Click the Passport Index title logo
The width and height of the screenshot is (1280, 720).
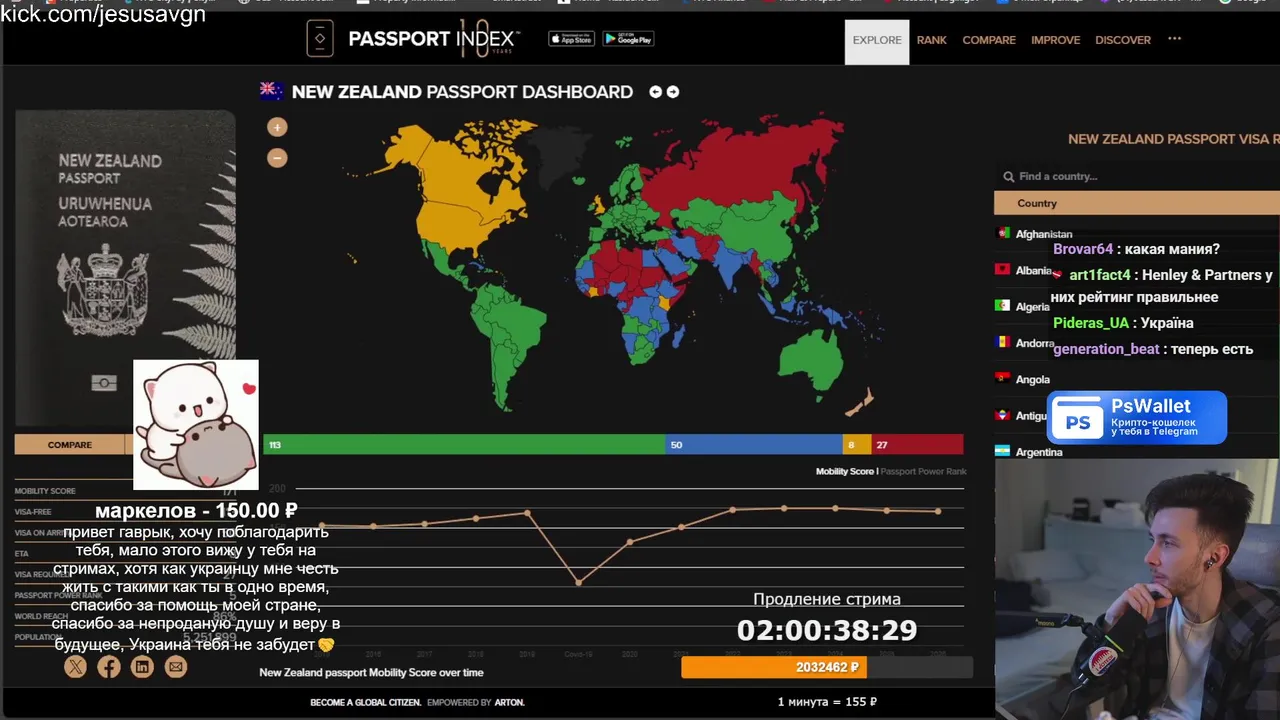point(434,39)
